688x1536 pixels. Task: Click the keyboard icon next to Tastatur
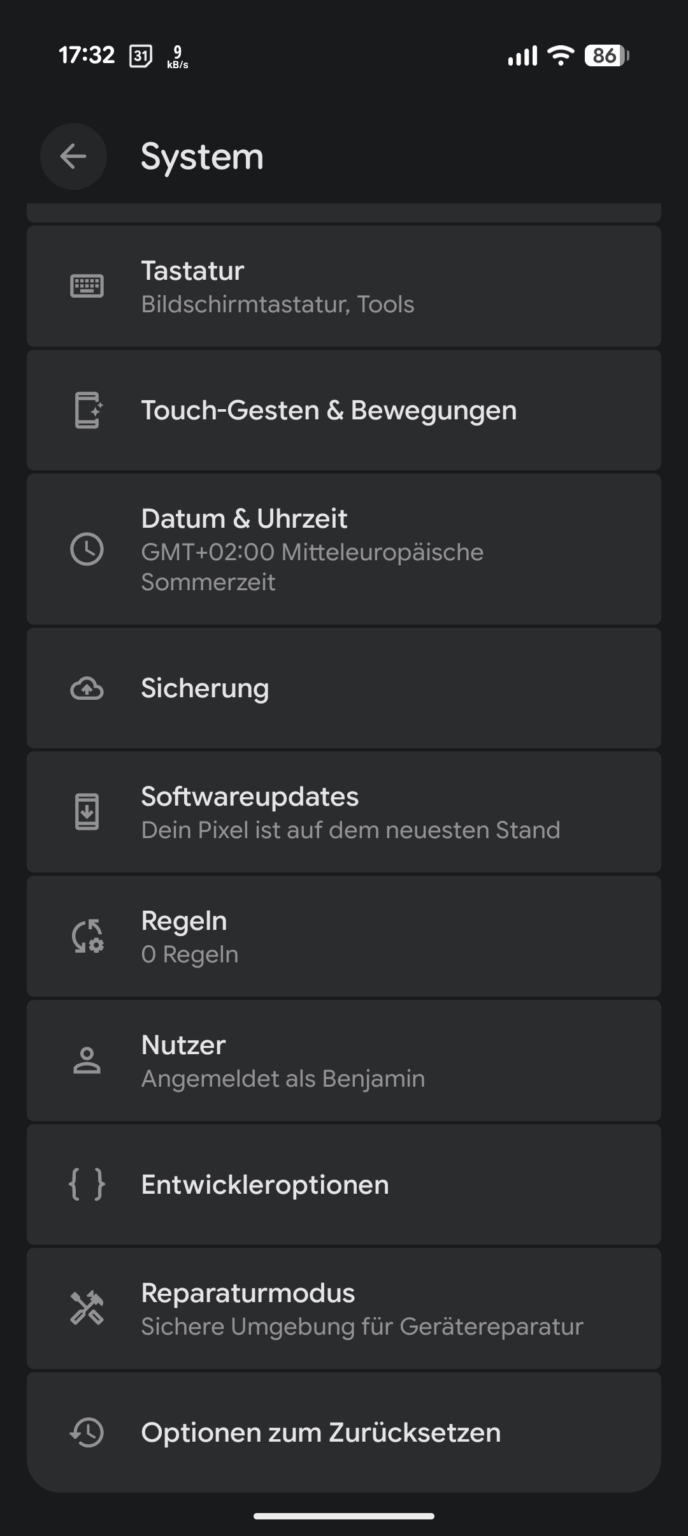[87, 286]
